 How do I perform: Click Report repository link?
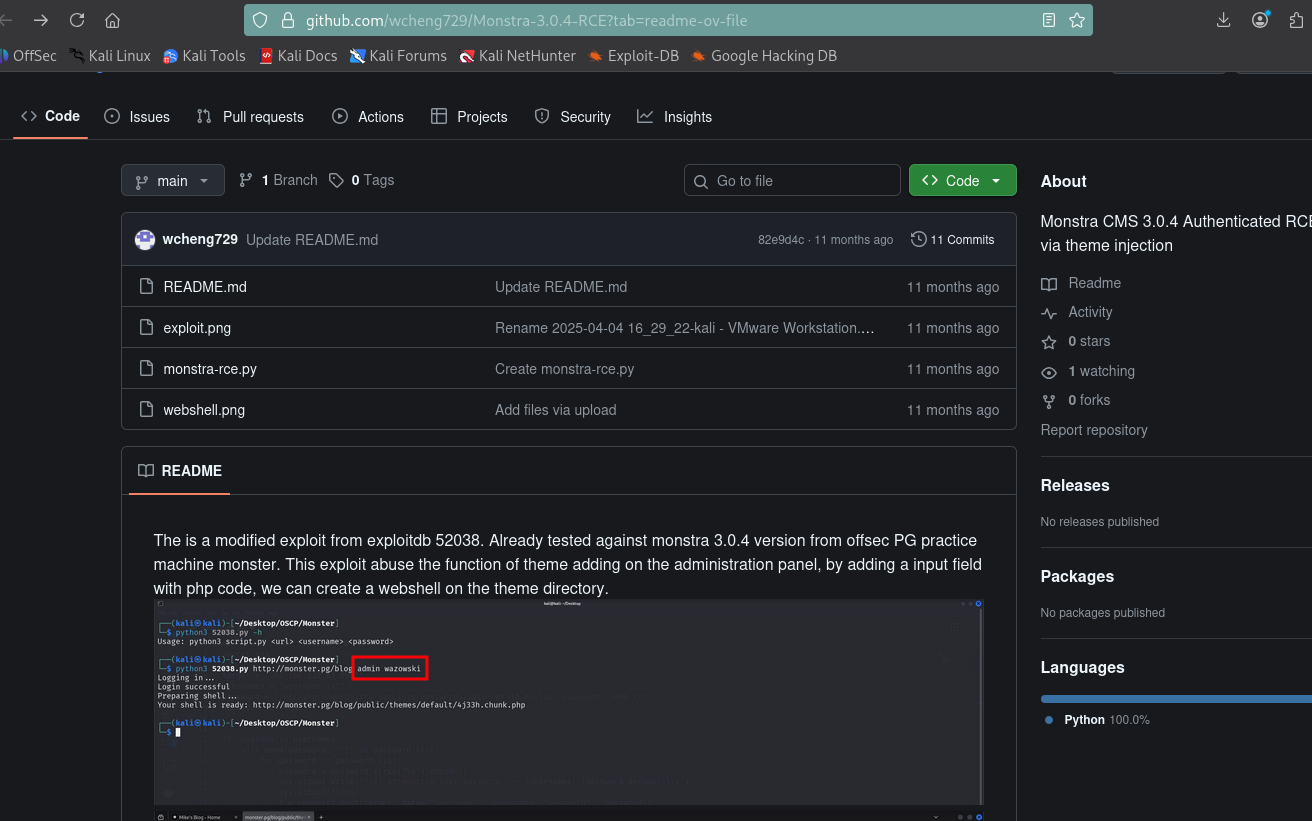pyautogui.click(x=1094, y=430)
